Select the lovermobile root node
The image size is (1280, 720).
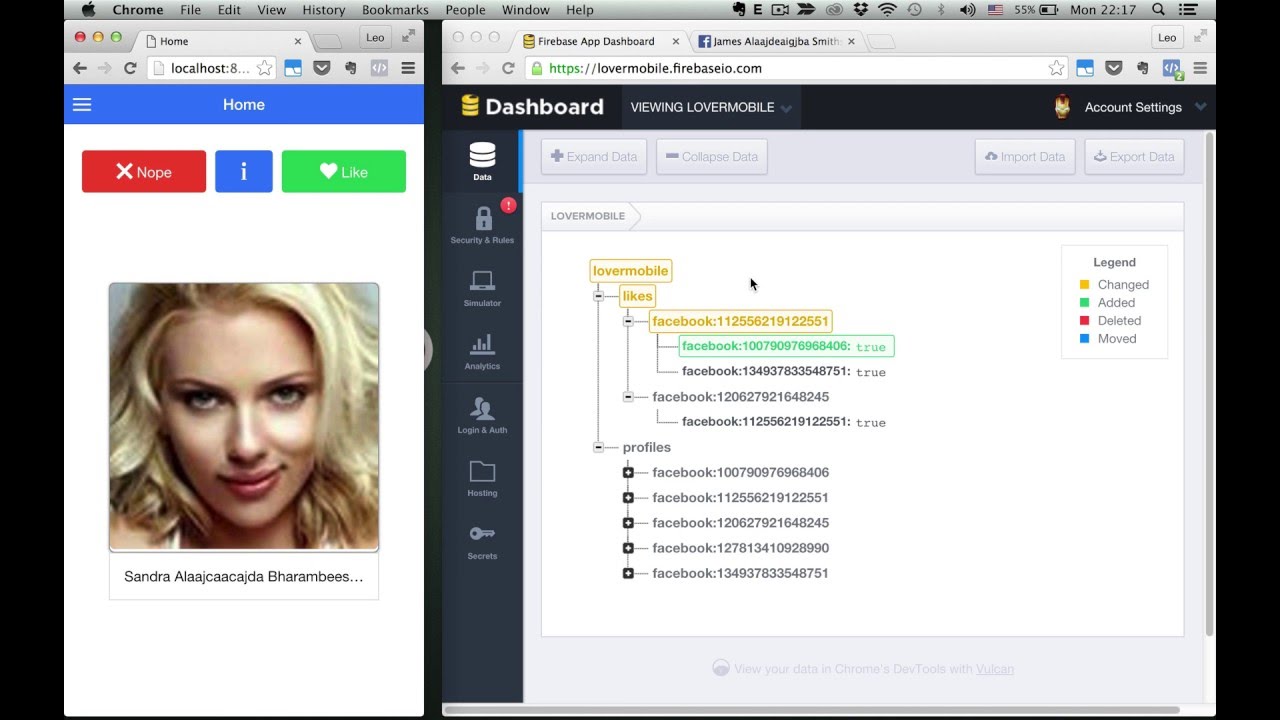[630, 271]
